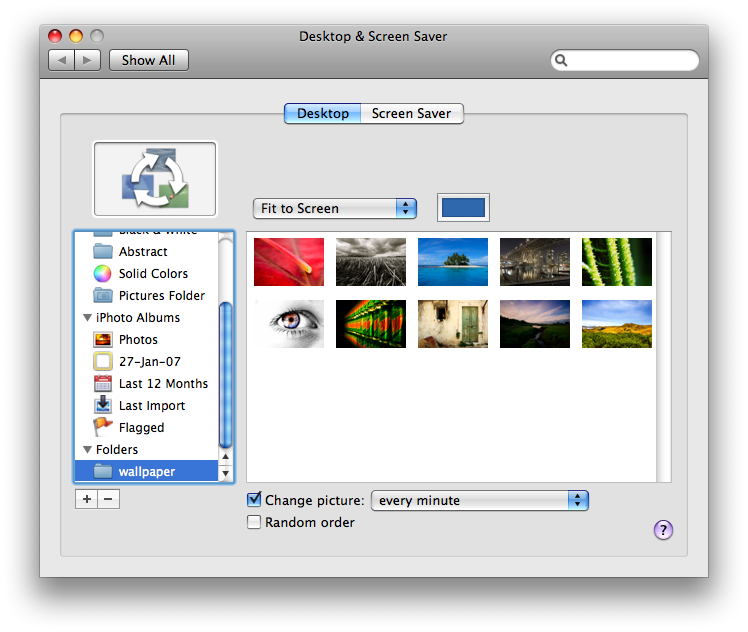
Task: Add a folder with the plus button
Action: [86, 499]
